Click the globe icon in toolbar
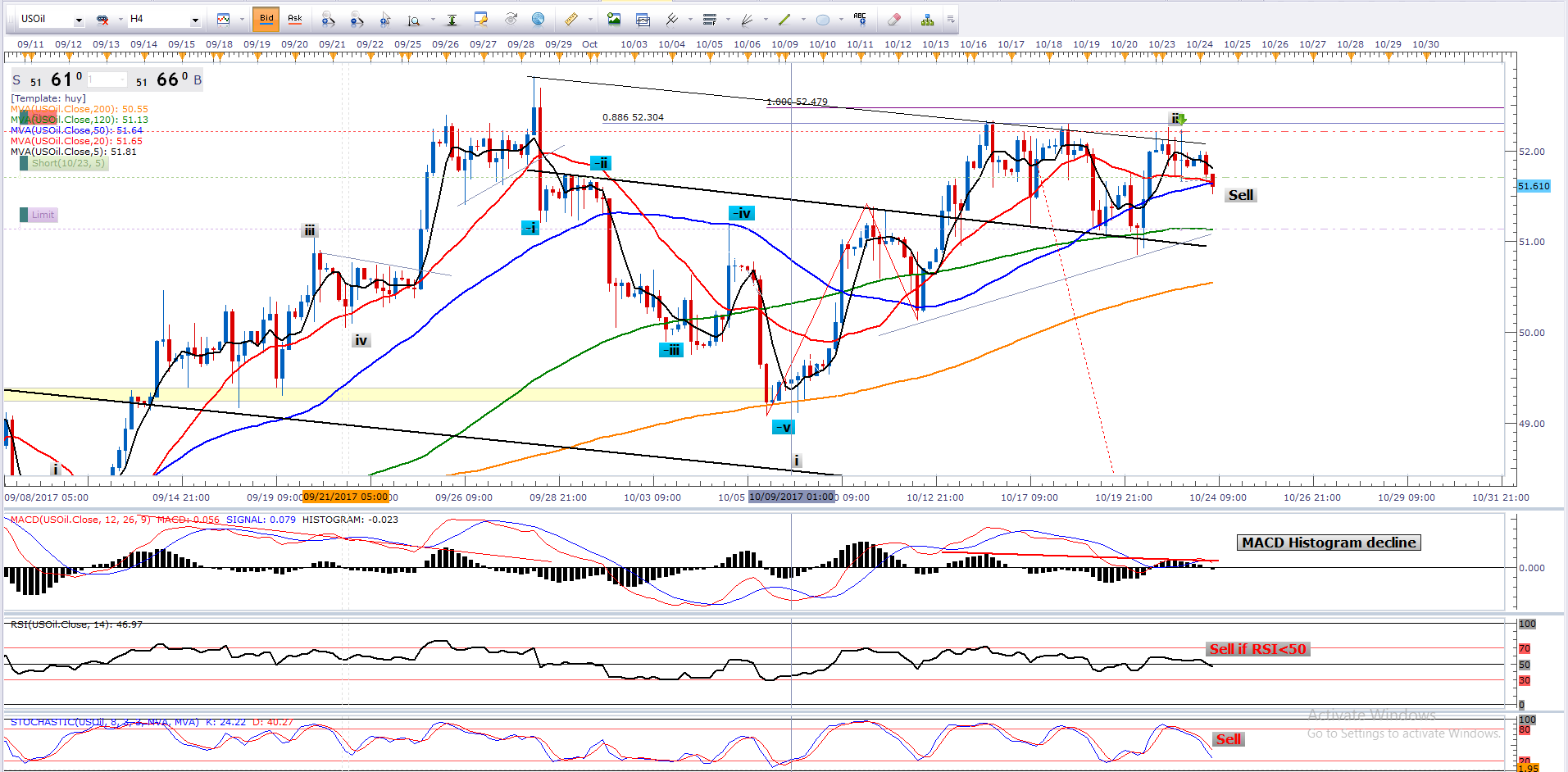 tap(539, 19)
